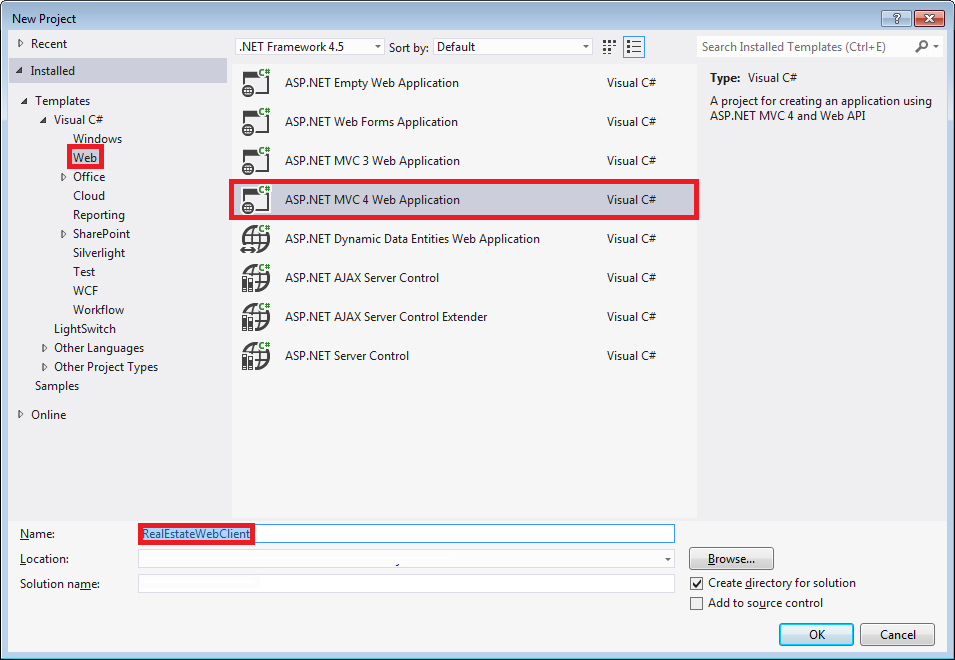The width and height of the screenshot is (955, 660).
Task: Click the ASP.NET Server Control template icon
Action: (256, 356)
